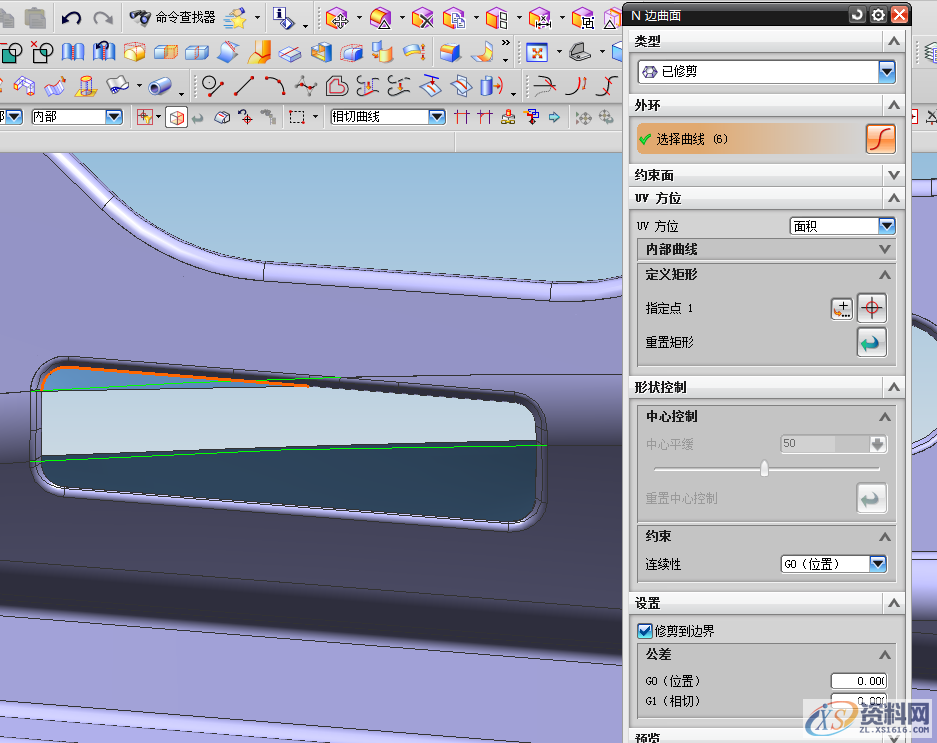Uncheck the 修剪到边界 option

(x=645, y=630)
